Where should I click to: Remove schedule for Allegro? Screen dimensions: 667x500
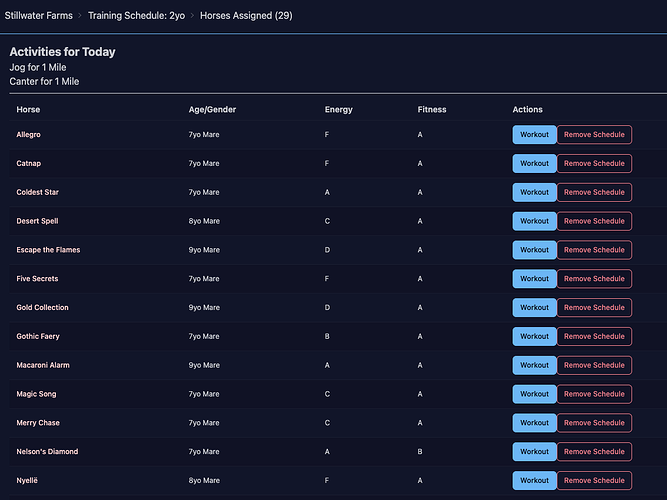click(x=594, y=135)
